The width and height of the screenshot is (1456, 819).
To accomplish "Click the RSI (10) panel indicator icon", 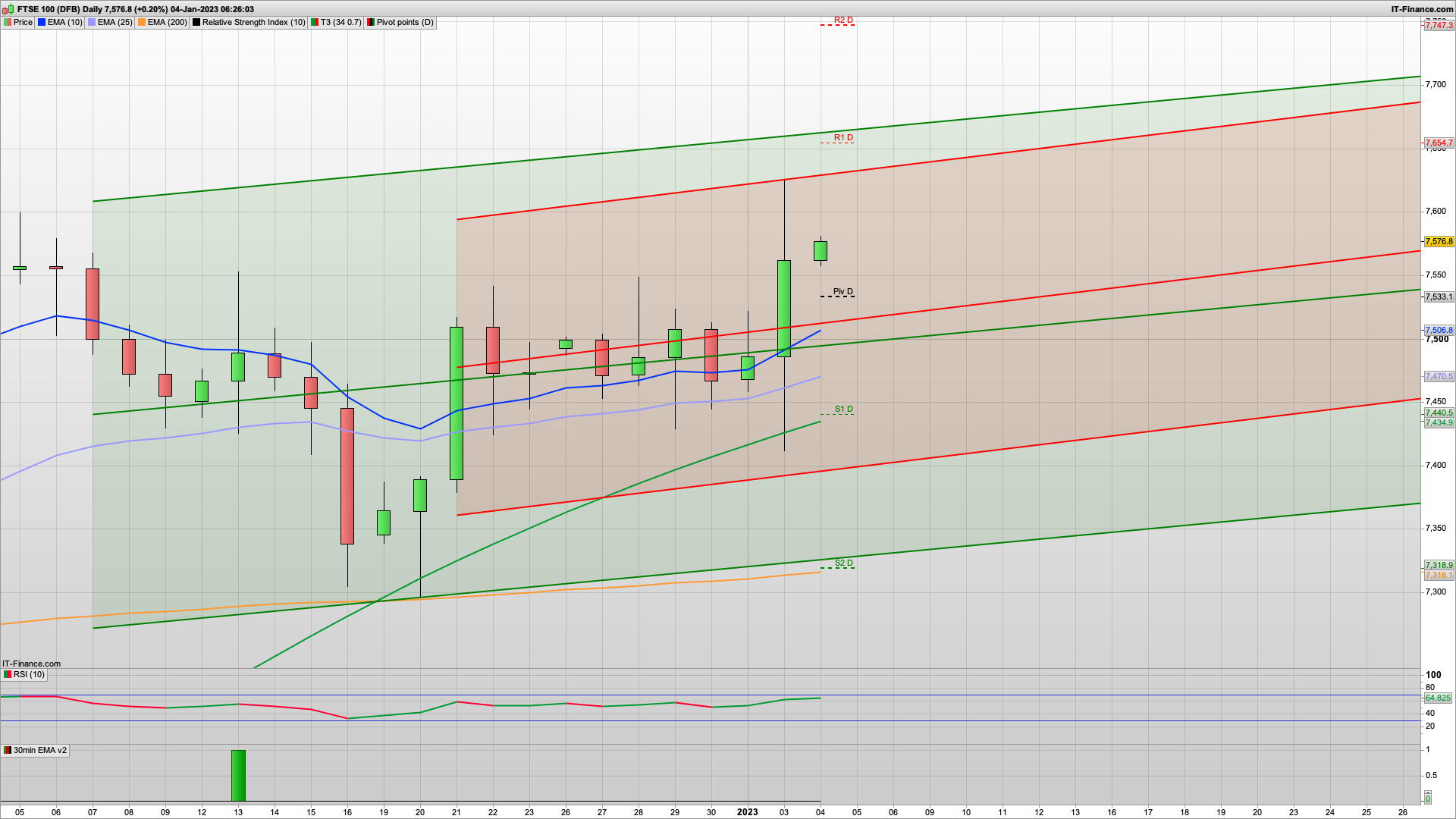I will click(x=6, y=674).
